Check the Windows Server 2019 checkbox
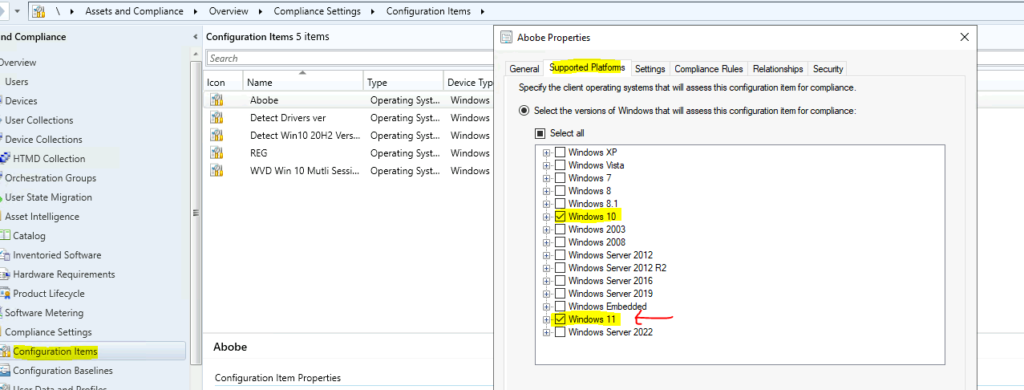 560,294
